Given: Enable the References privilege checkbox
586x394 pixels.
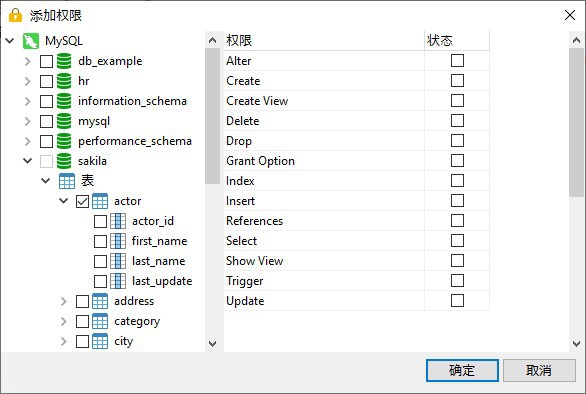Looking at the screenshot, I should tap(457, 221).
